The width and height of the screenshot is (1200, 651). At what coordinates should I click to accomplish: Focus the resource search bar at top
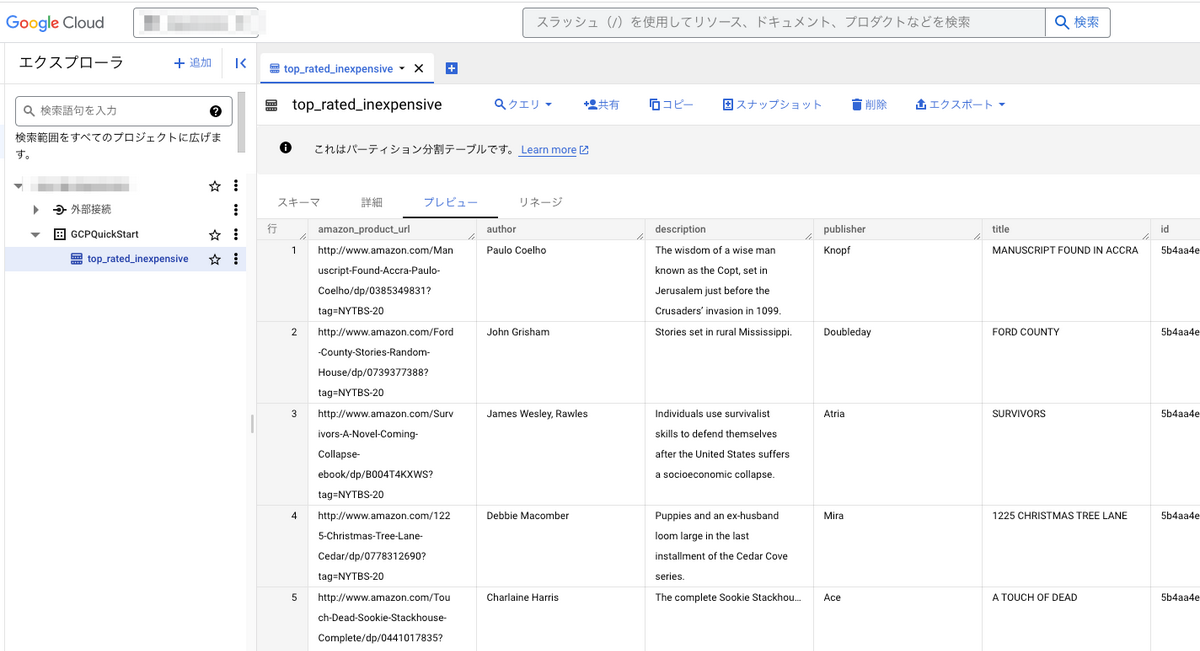(x=783, y=22)
